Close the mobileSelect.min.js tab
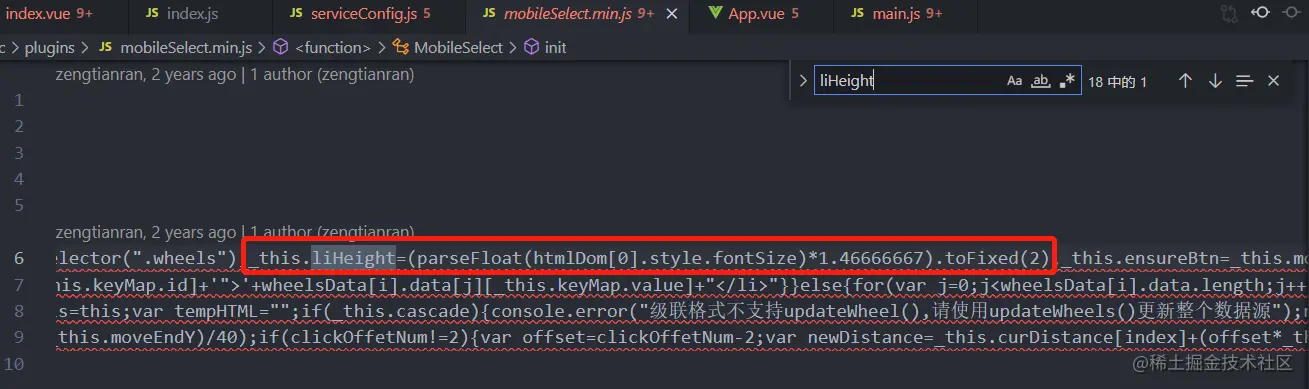Viewport: 1309px width, 389px height. [x=671, y=14]
